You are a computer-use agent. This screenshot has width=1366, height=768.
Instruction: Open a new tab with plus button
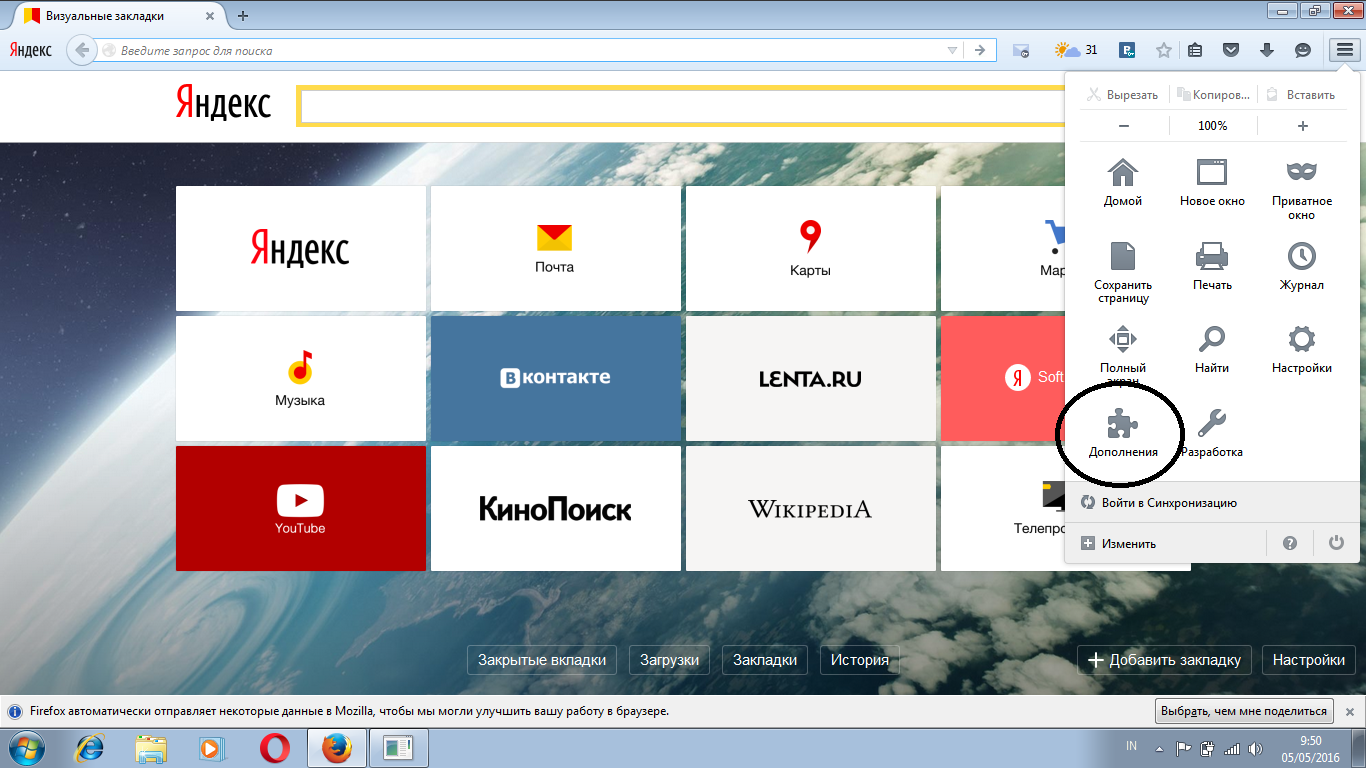click(x=243, y=15)
